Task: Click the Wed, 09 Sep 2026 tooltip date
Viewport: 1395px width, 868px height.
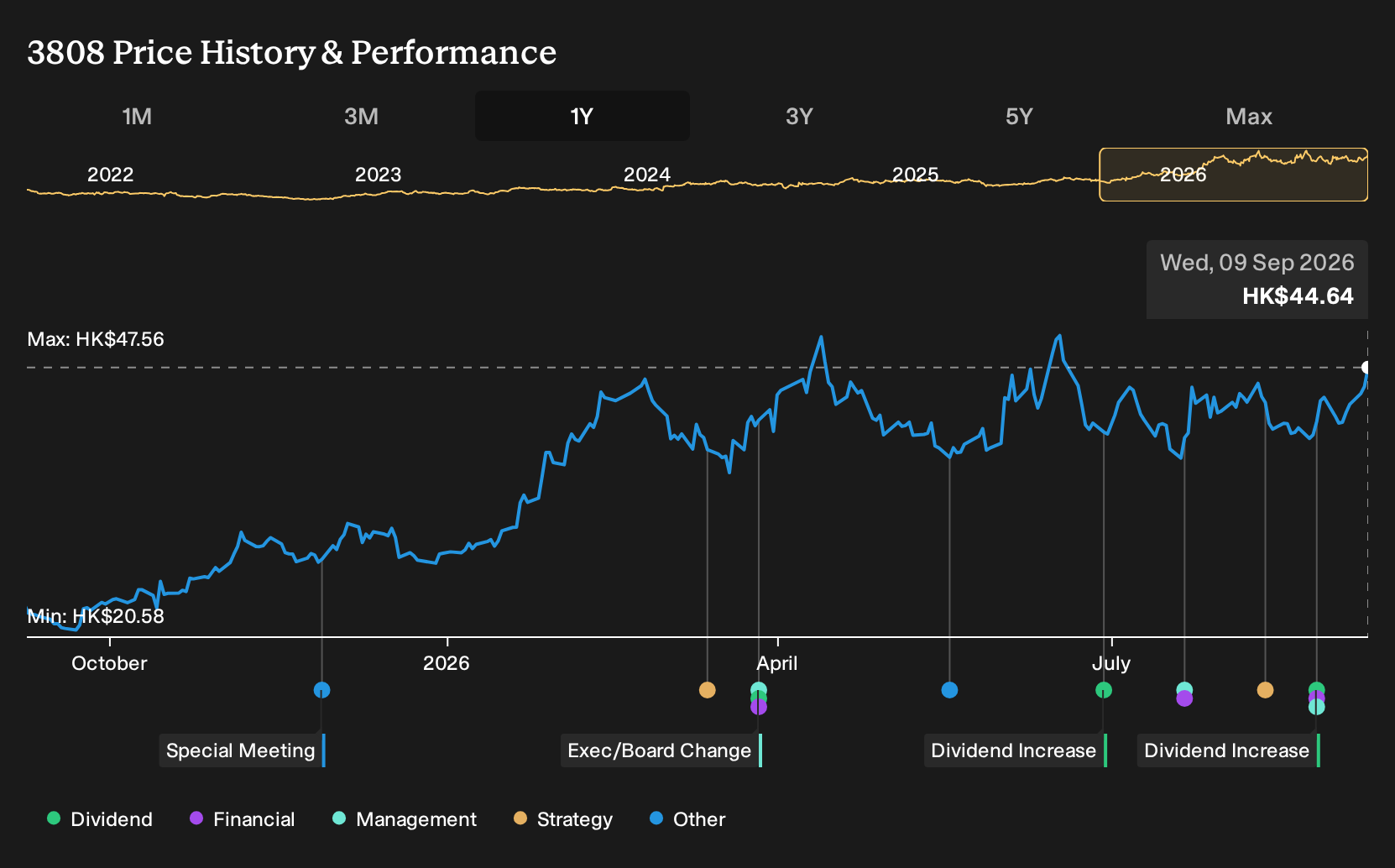Action: click(x=1257, y=263)
